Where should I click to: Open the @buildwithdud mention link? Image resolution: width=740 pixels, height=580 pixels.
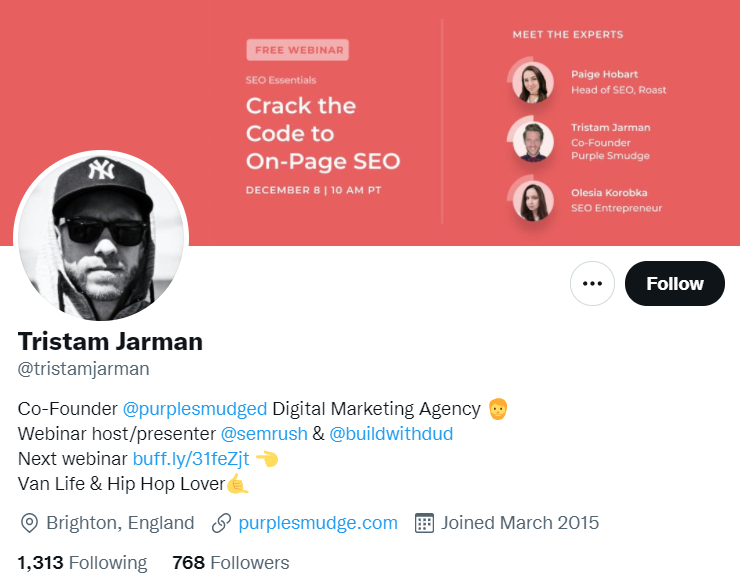click(x=391, y=434)
